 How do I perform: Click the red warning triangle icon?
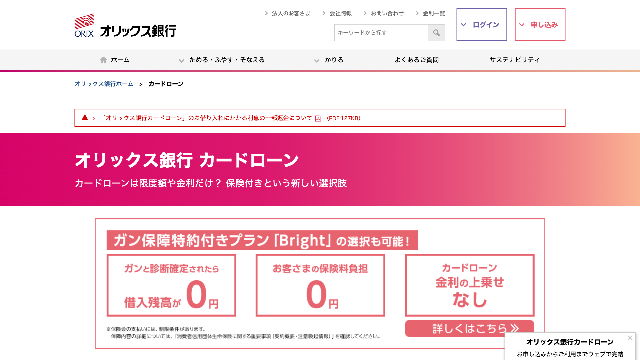coord(84,118)
